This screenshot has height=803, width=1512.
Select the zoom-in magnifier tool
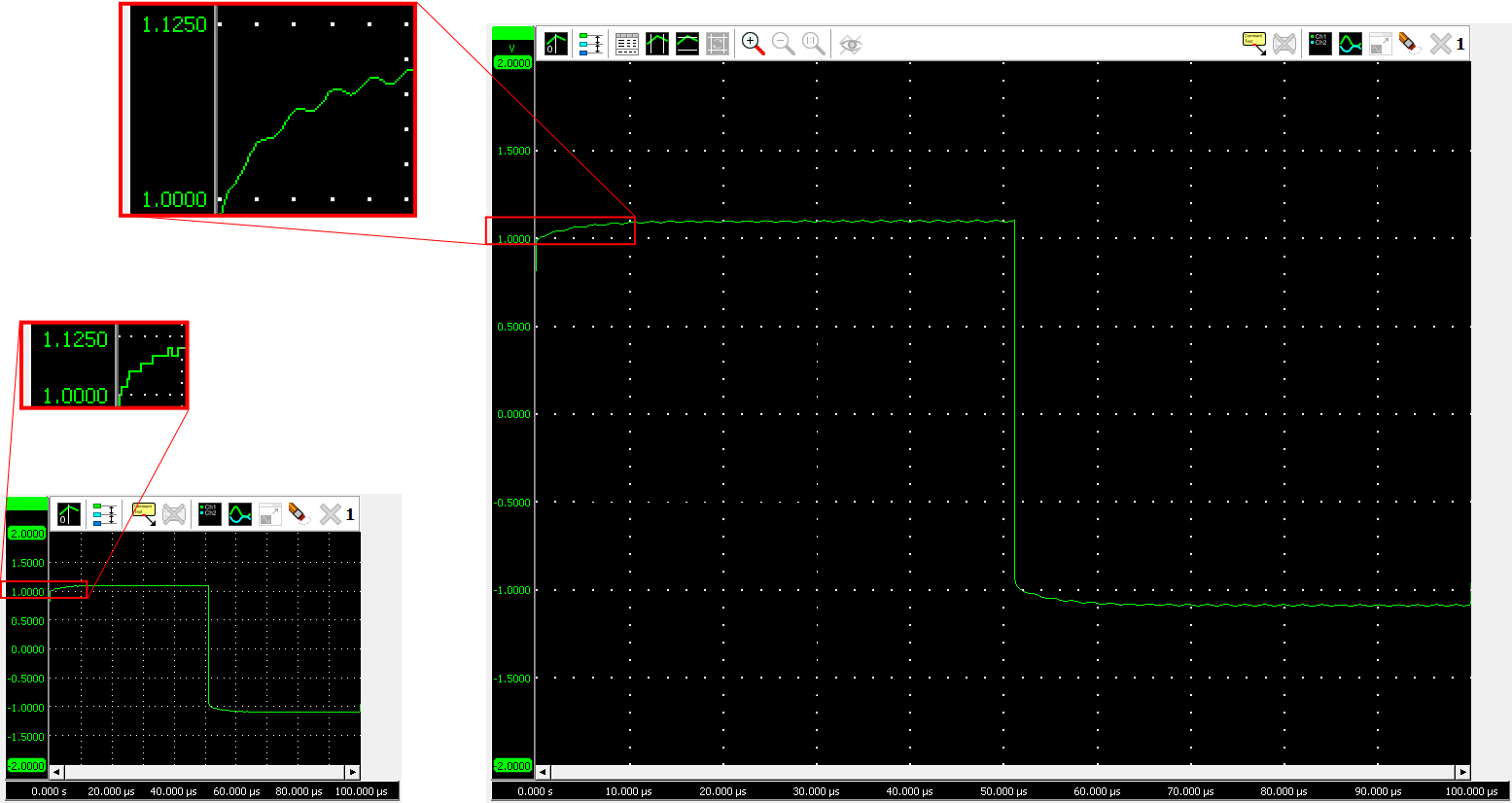[751, 43]
